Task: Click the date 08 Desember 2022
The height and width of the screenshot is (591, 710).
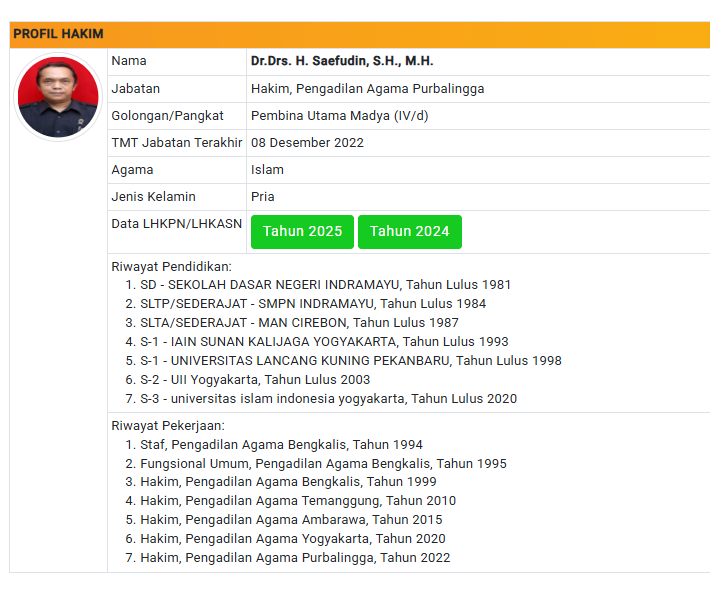Action: coord(307,142)
